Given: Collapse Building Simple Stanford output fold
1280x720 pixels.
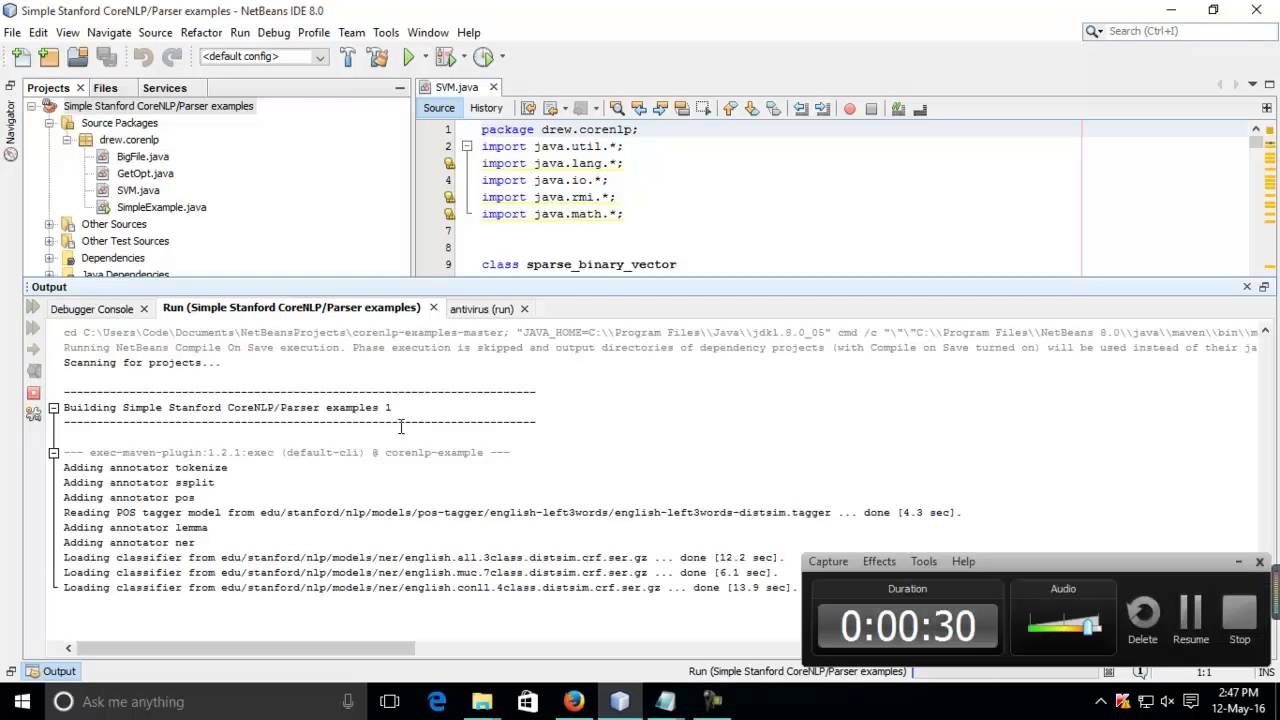Looking at the screenshot, I should pyautogui.click(x=54, y=408).
